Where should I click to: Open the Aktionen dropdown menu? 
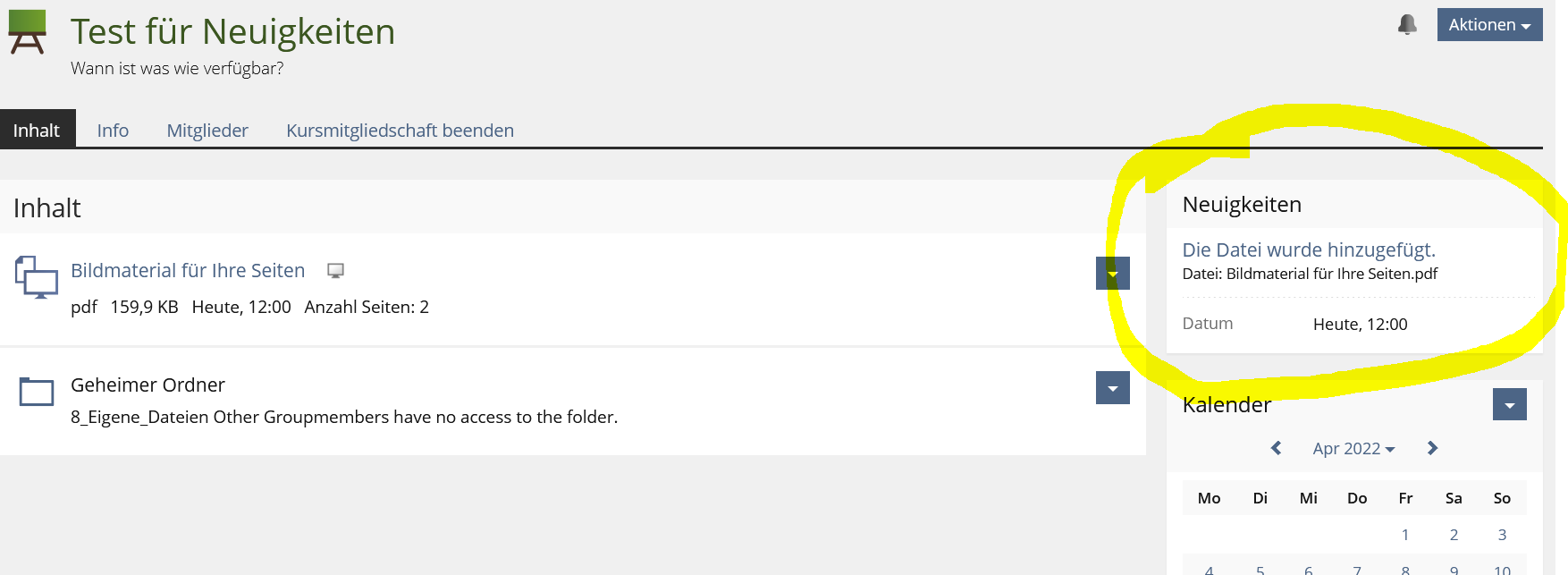pos(1489,25)
